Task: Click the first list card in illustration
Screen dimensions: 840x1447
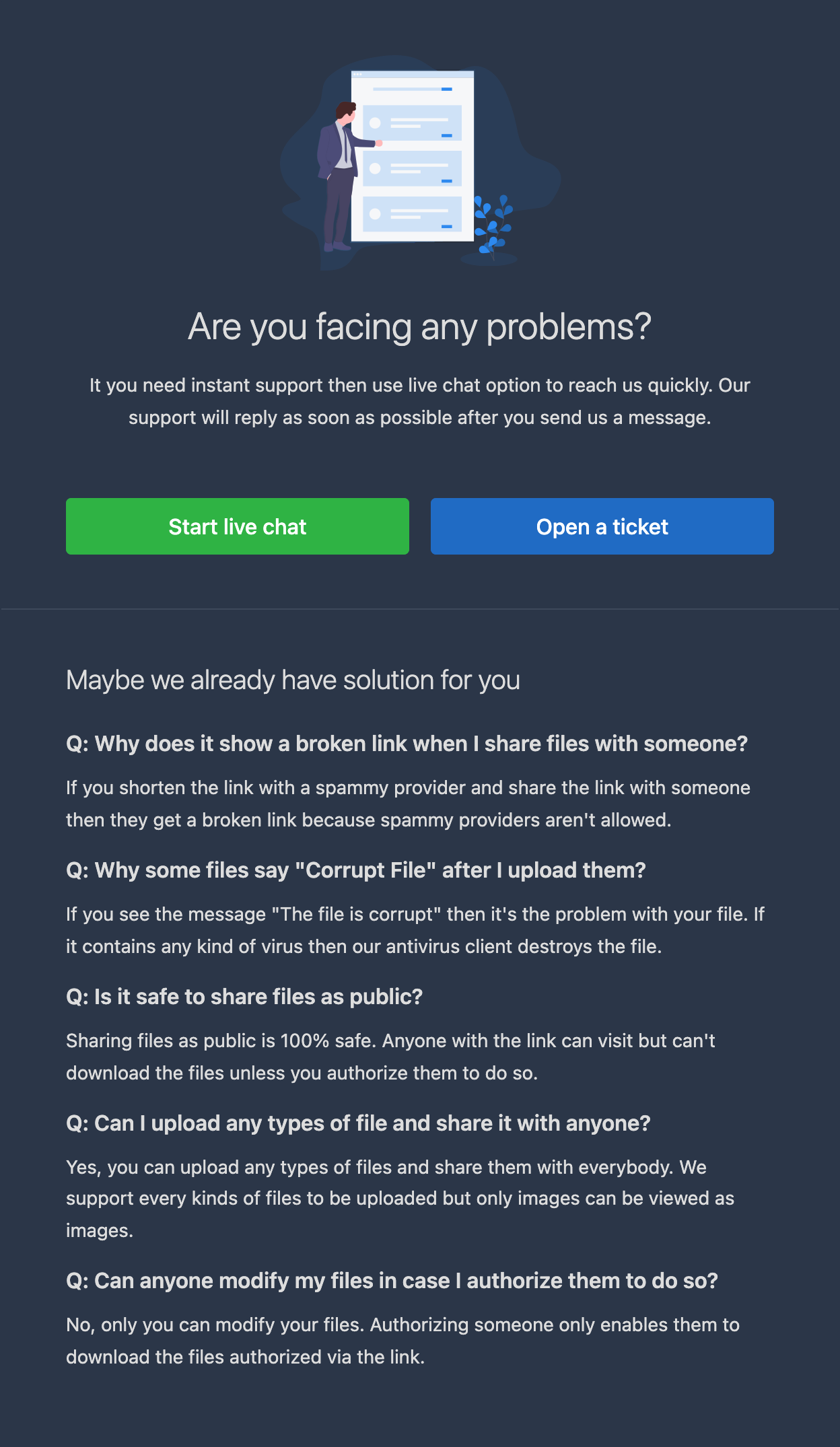Action: (x=412, y=122)
